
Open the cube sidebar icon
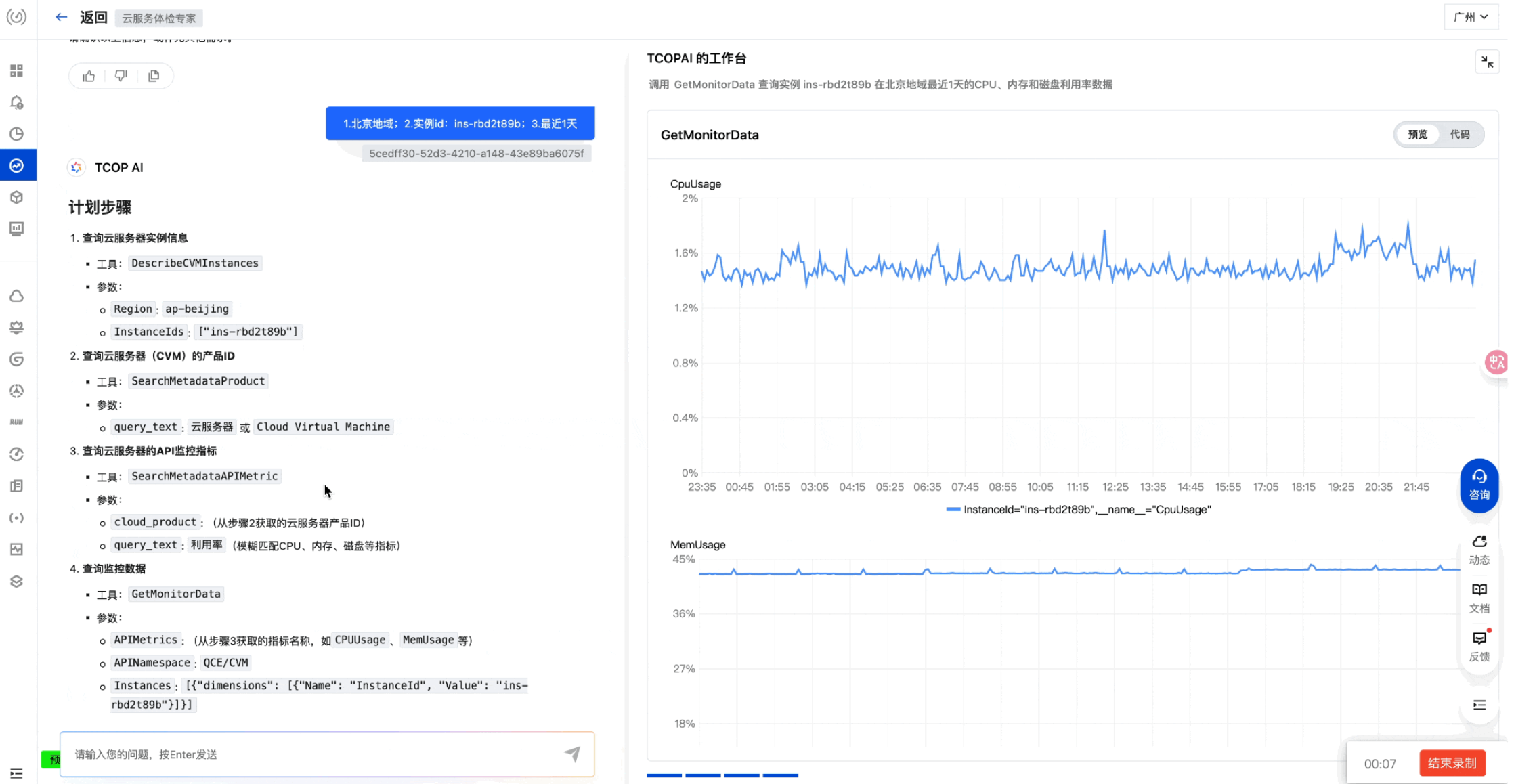[16, 197]
